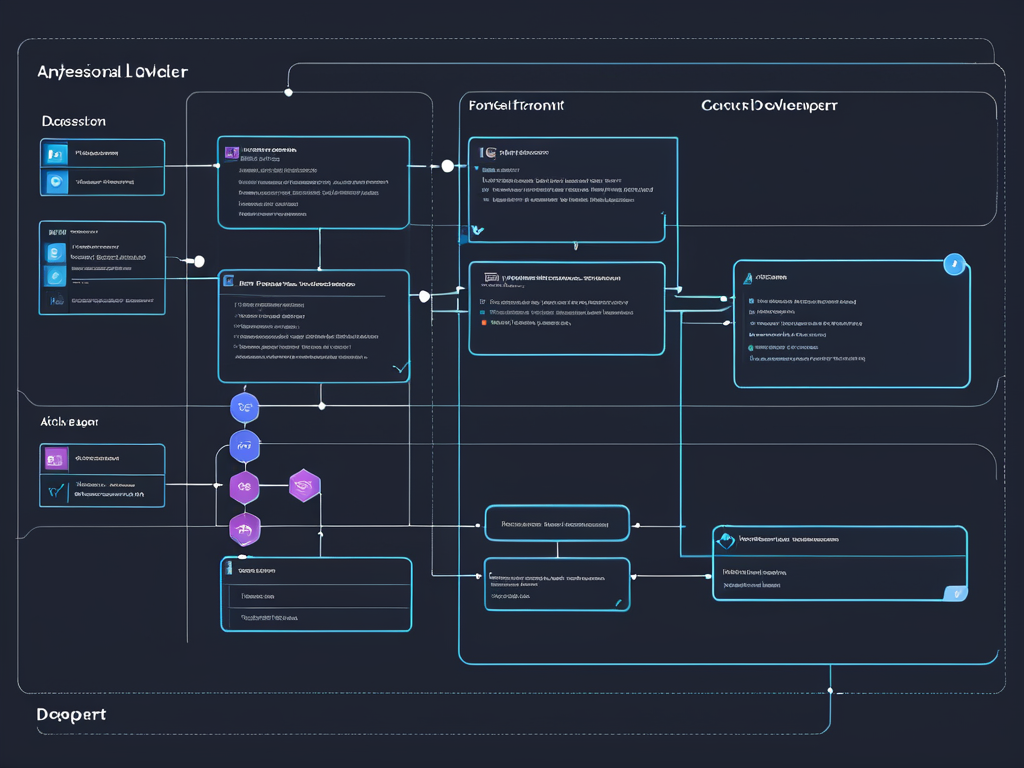Toggle the checkmark at bottom of center node
The width and height of the screenshot is (1024, 768).
[400, 368]
